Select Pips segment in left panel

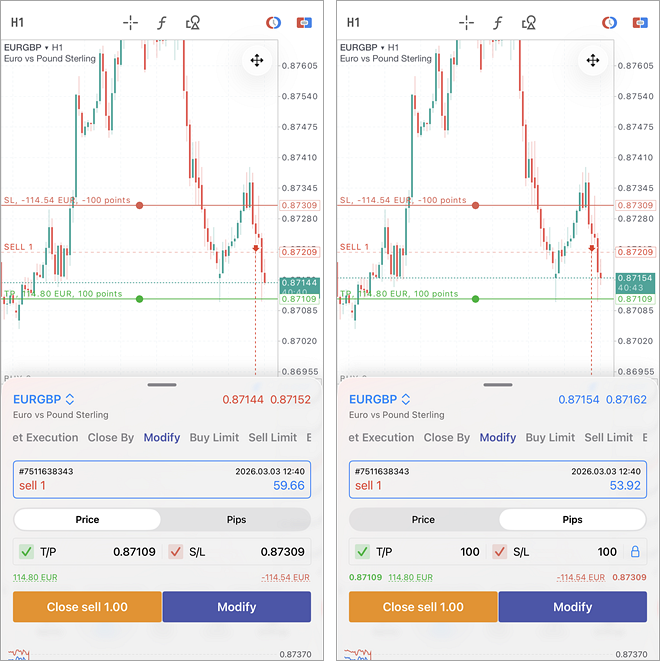(236, 519)
